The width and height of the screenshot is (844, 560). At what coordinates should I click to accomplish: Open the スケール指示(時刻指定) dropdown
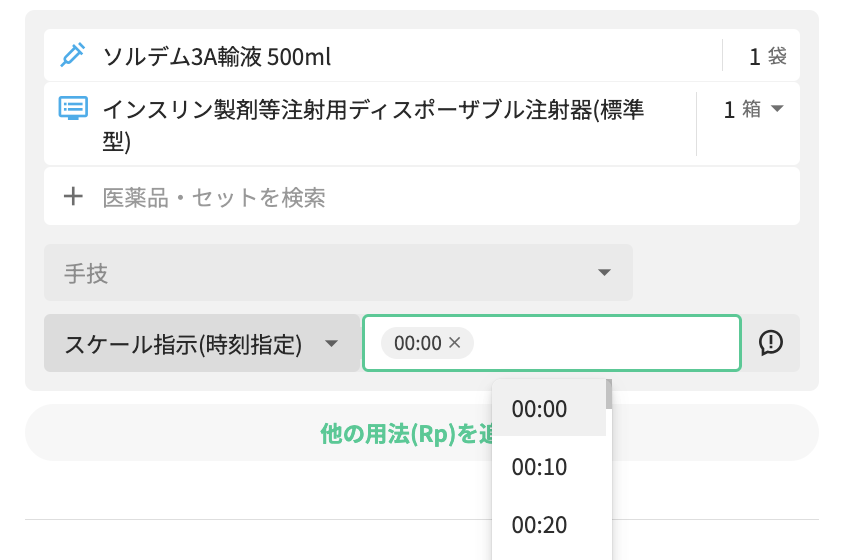click(x=331, y=344)
